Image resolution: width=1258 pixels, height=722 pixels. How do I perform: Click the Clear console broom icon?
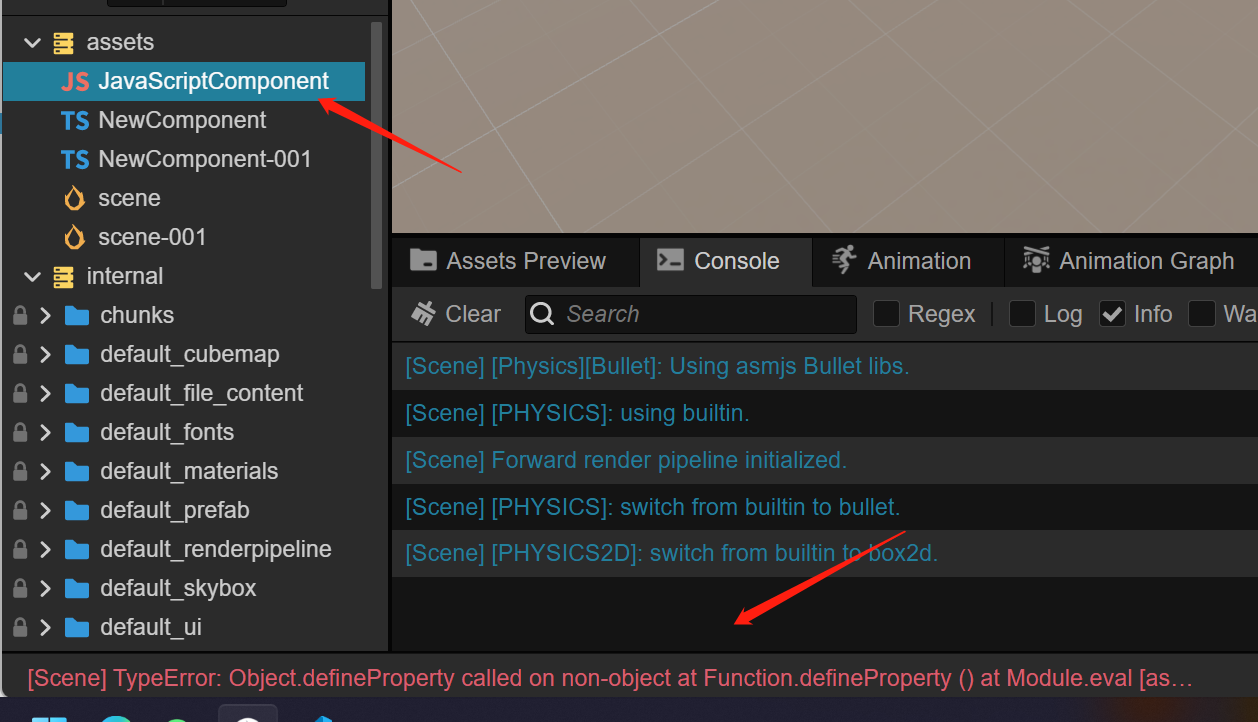(x=424, y=314)
